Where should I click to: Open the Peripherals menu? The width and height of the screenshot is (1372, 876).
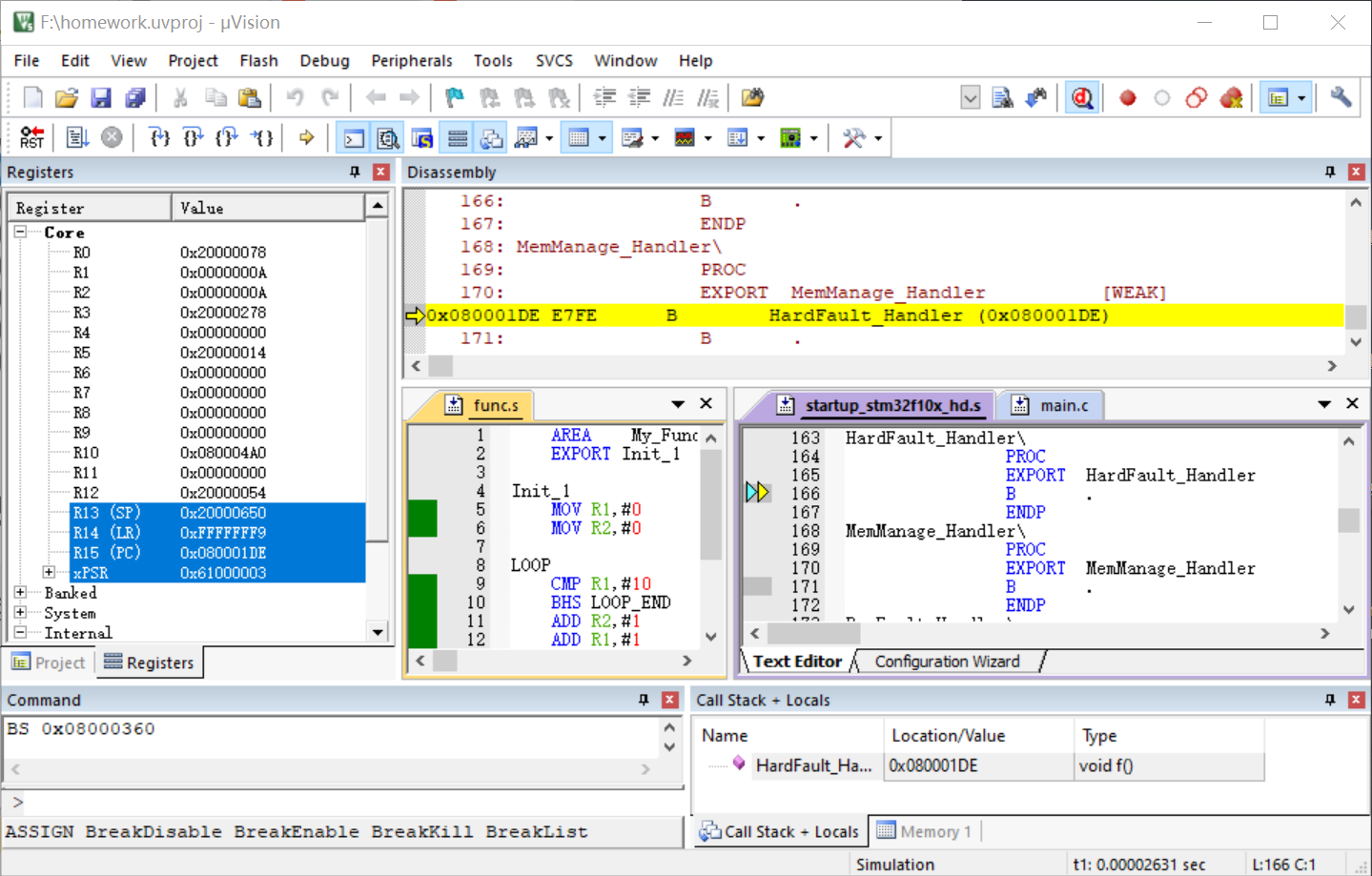[412, 60]
